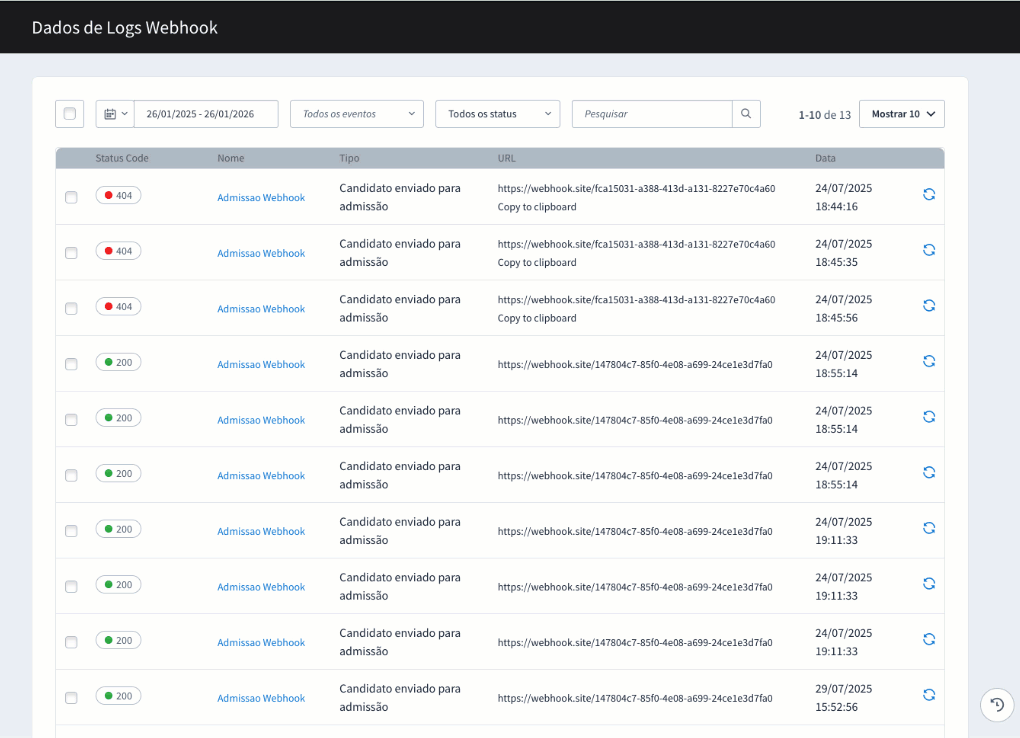This screenshot has height=738, width=1020.
Task: Open the first Admissao Webhook link
Action: click(x=261, y=197)
